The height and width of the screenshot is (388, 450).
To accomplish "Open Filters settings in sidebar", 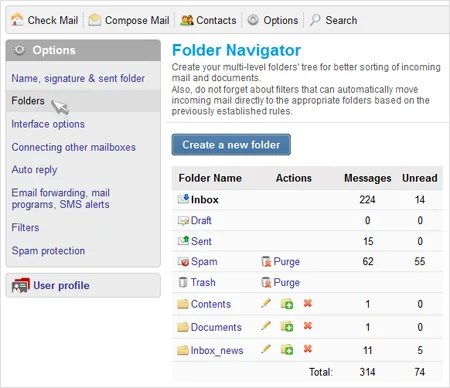I will 25,227.
